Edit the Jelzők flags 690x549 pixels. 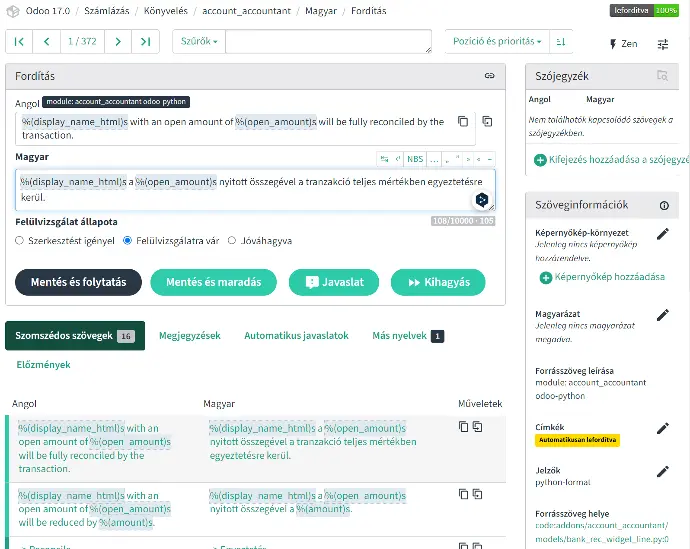pos(663,471)
